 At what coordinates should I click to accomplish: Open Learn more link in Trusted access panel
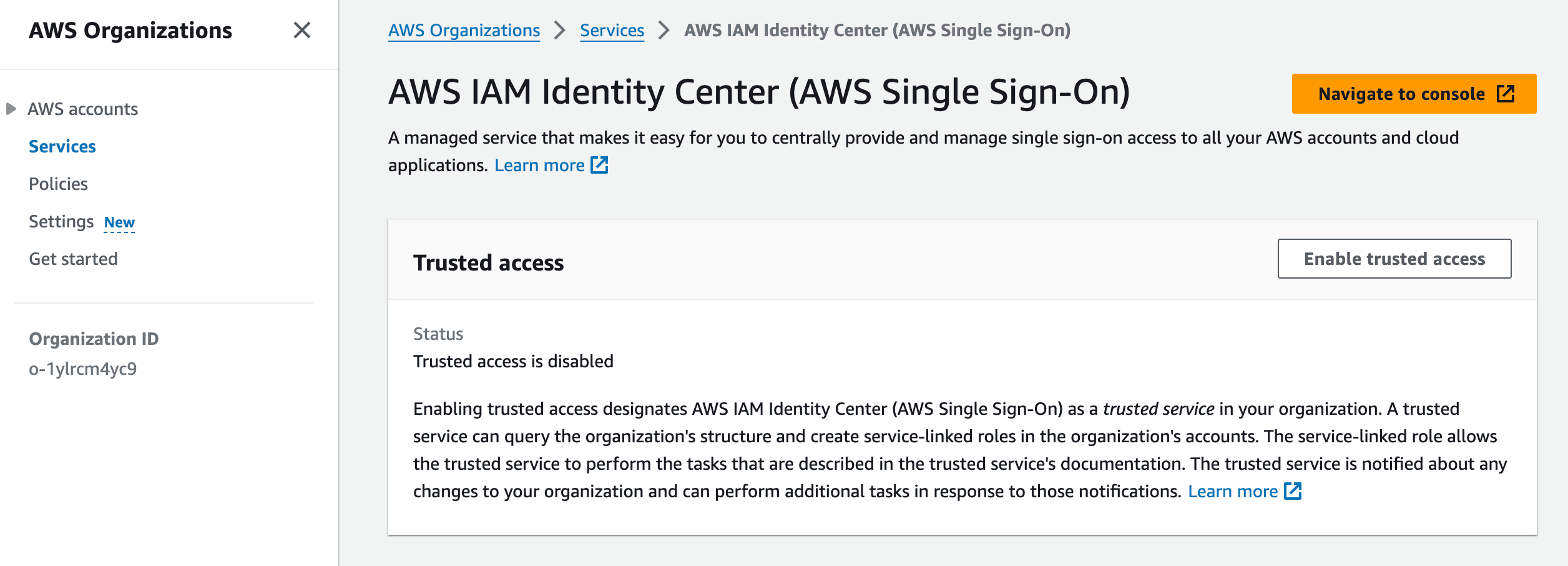pyautogui.click(x=1233, y=491)
